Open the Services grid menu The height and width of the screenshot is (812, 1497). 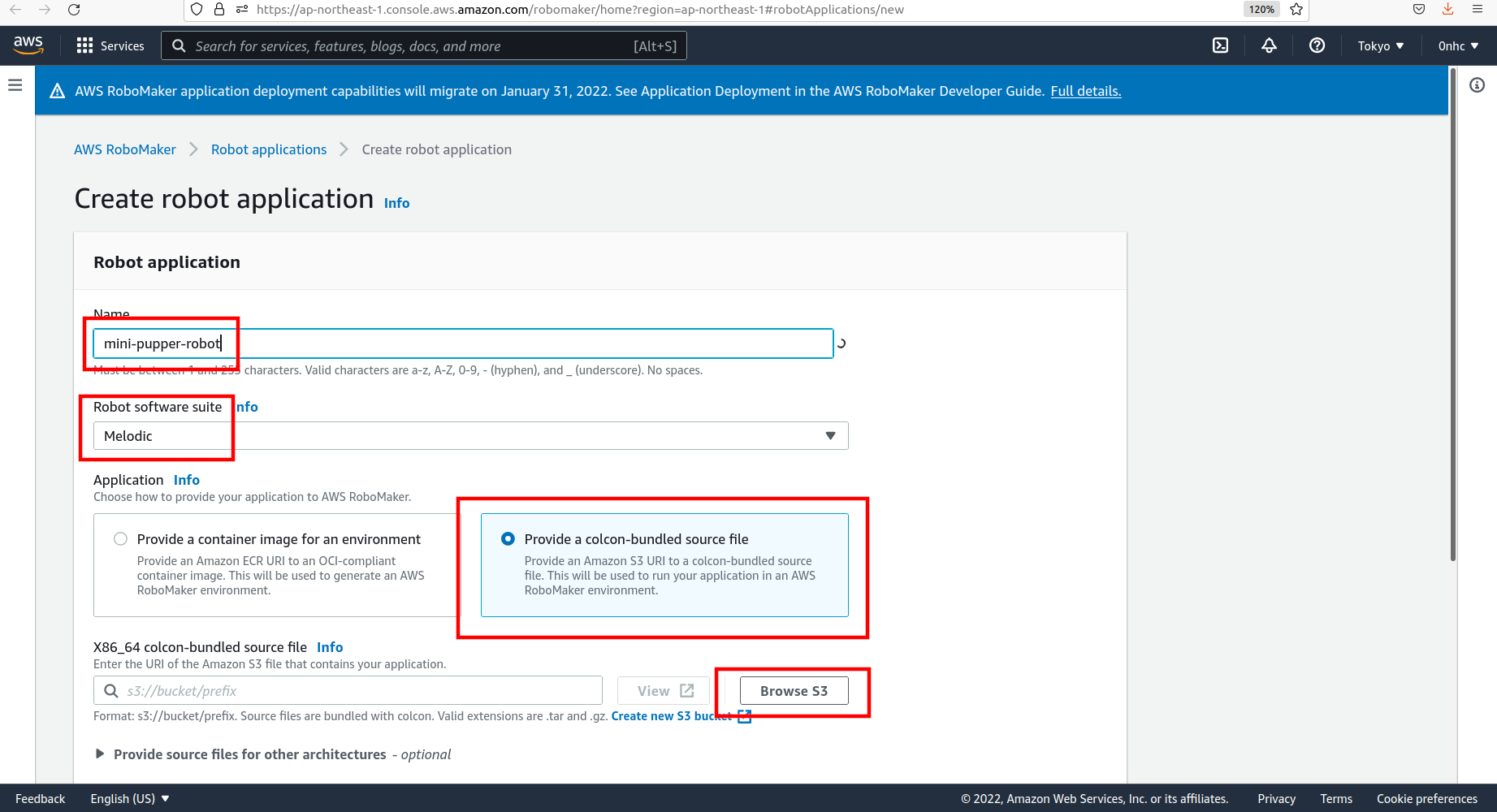click(x=110, y=45)
